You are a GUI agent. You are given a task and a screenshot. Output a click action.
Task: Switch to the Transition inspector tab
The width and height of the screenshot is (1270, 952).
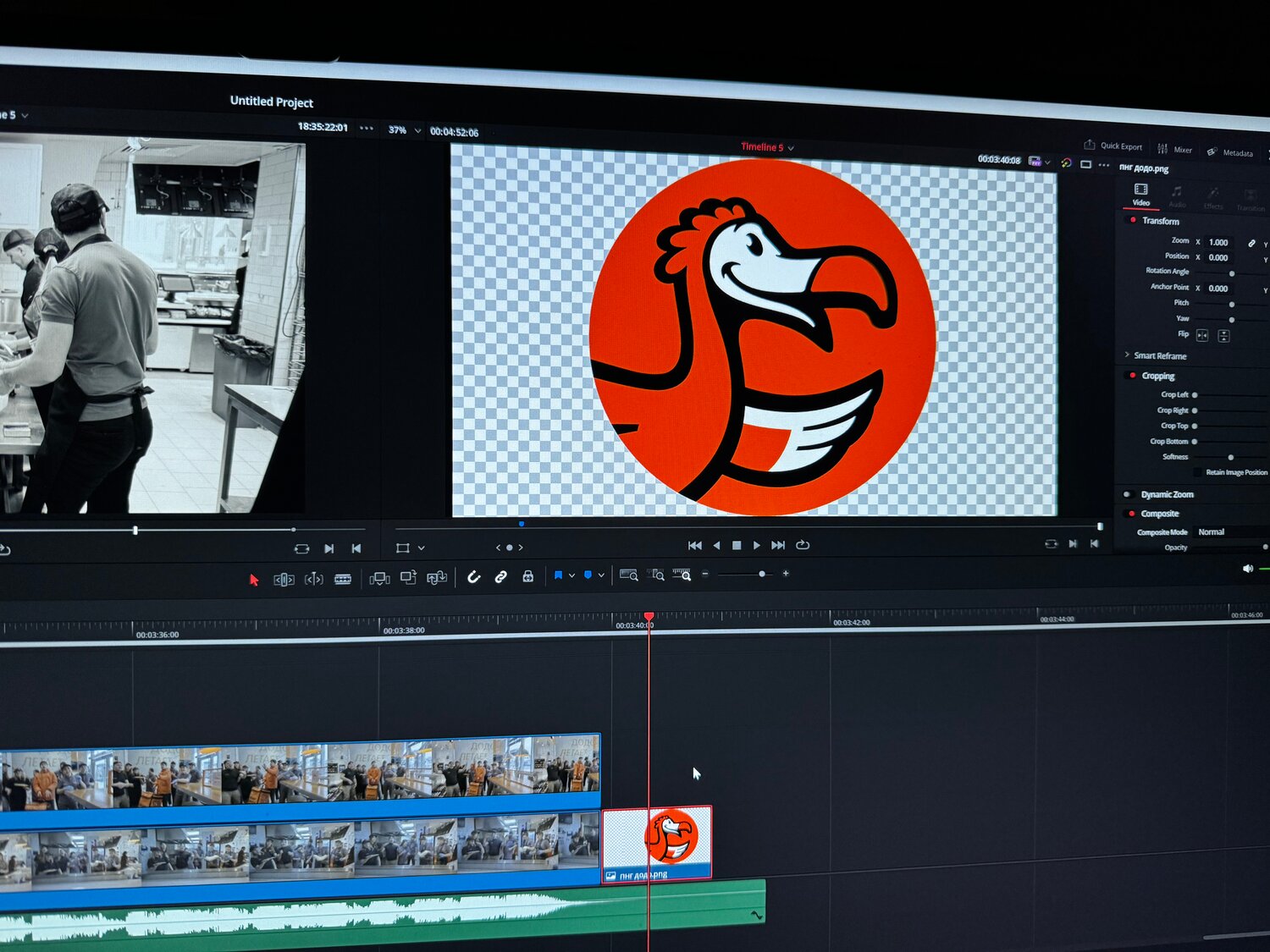1251,201
